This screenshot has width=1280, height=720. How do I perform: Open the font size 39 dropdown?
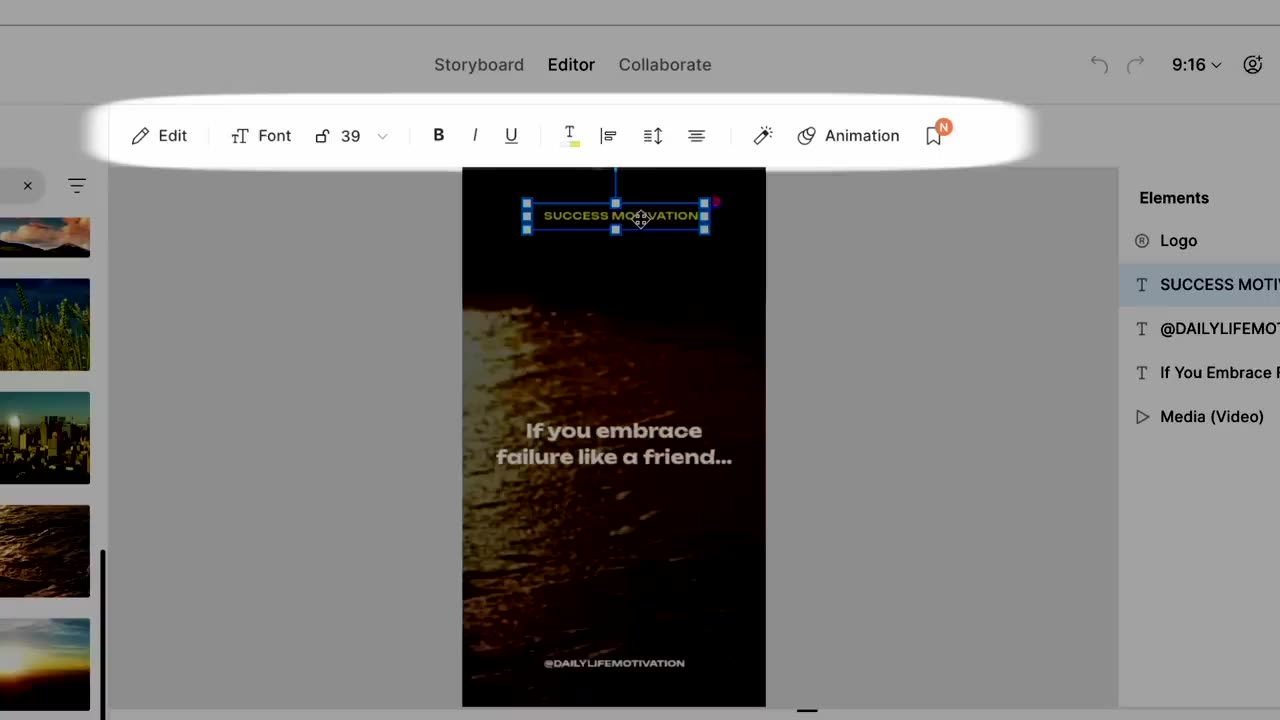pyautogui.click(x=363, y=136)
